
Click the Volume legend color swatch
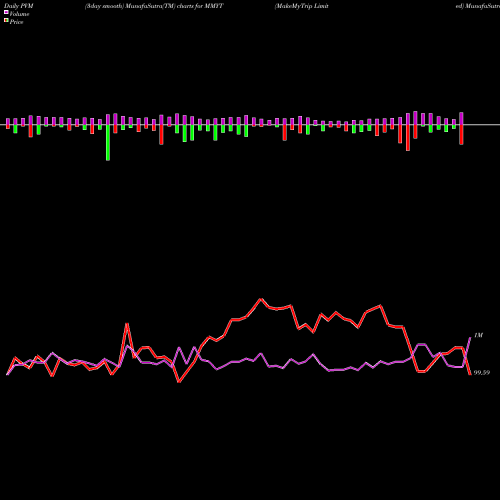click(x=6, y=12)
